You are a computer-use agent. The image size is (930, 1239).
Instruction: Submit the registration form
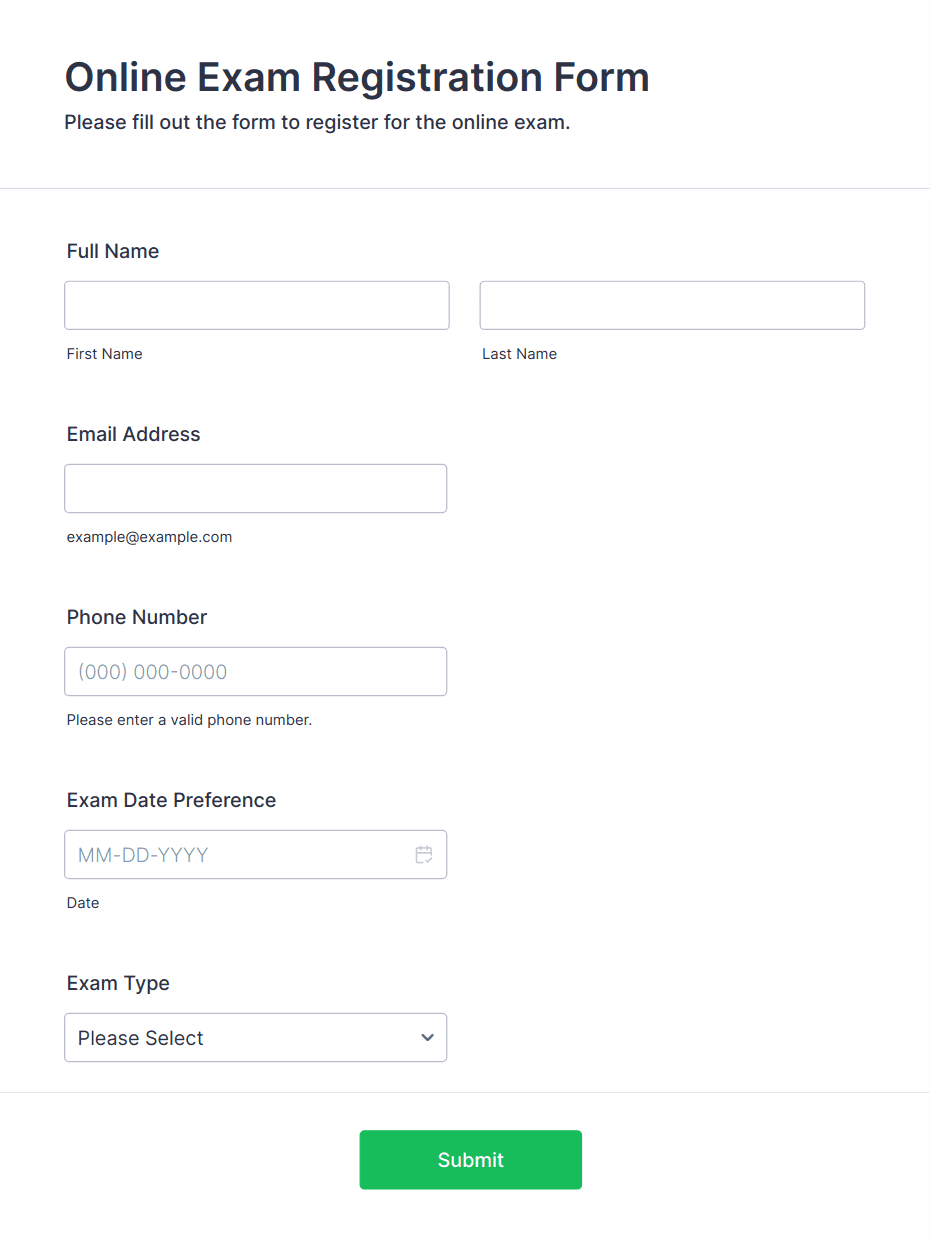[x=470, y=1160]
